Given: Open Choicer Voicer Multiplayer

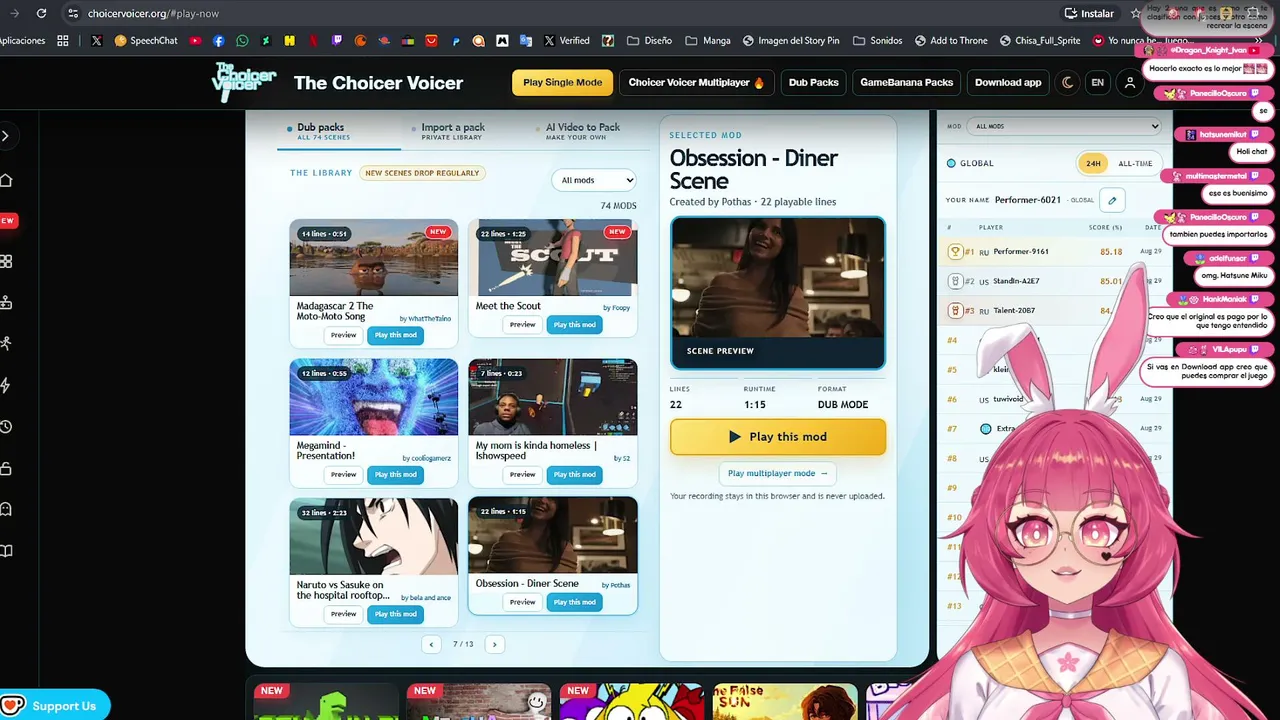Looking at the screenshot, I should (696, 82).
